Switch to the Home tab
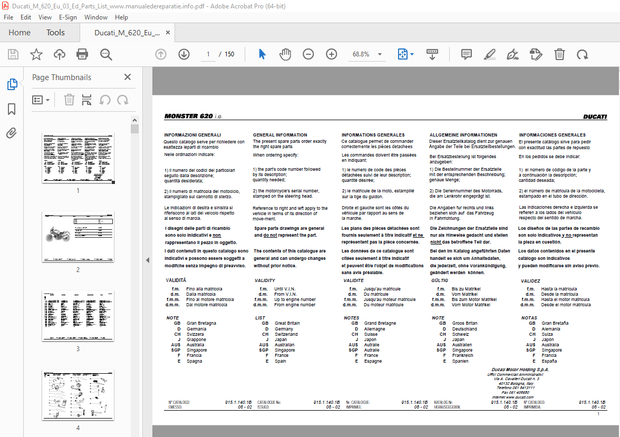This screenshot has width=620, height=437. [19, 32]
